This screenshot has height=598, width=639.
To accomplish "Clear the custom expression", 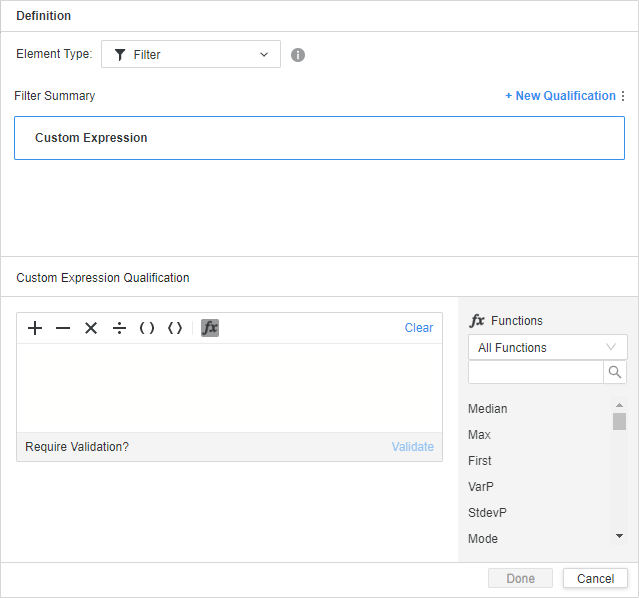I will [419, 328].
